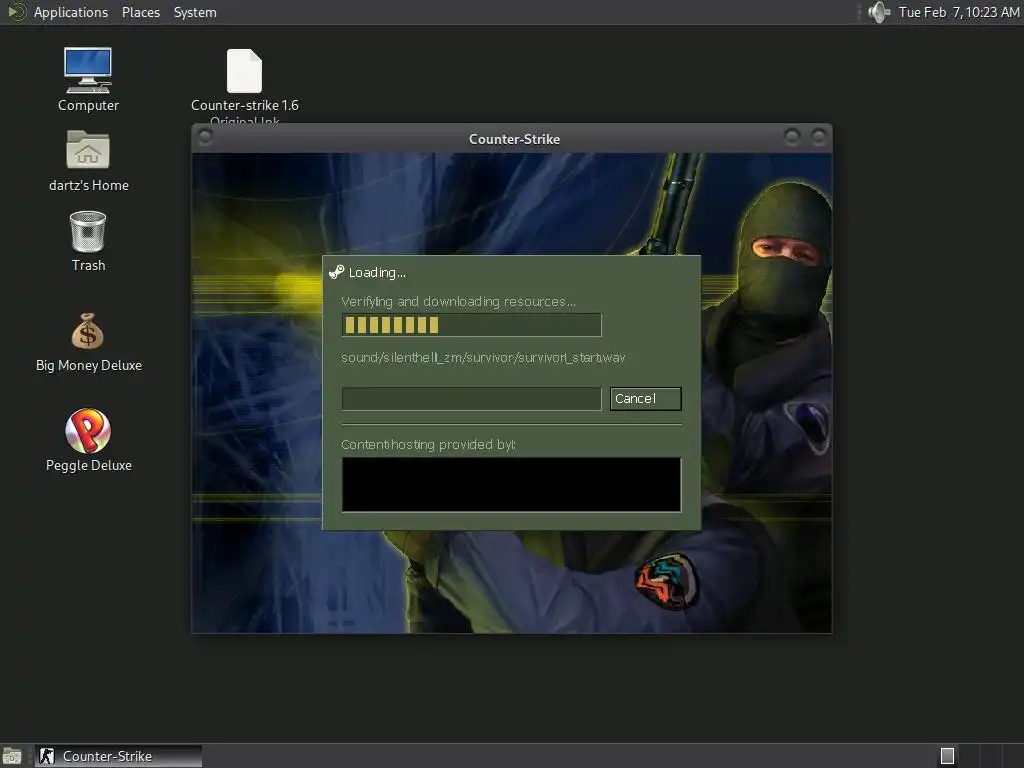Open the System menu
Screen dimensions: 1024x768
click(195, 12)
